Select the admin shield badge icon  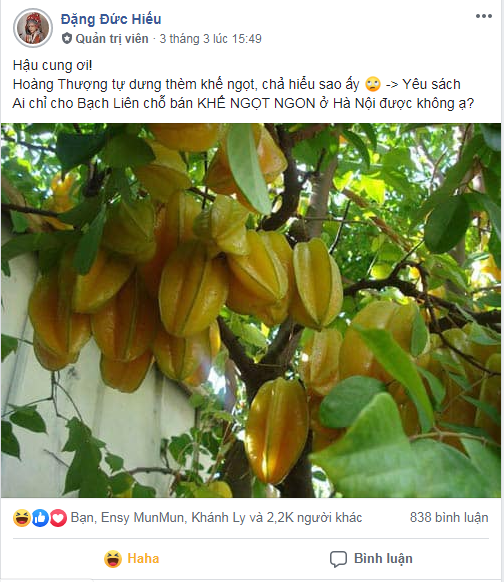67,38
